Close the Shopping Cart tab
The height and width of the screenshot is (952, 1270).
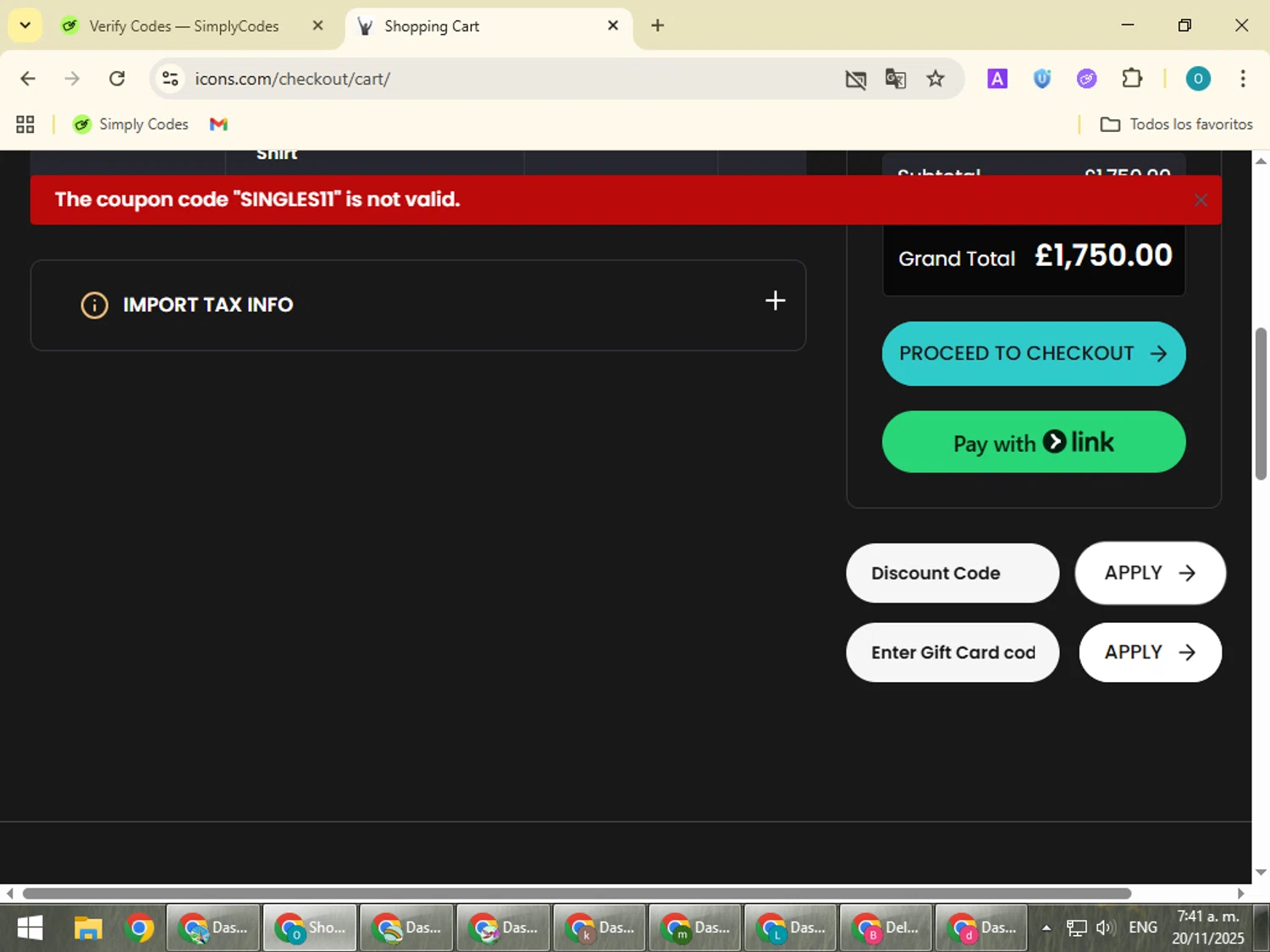click(x=613, y=25)
